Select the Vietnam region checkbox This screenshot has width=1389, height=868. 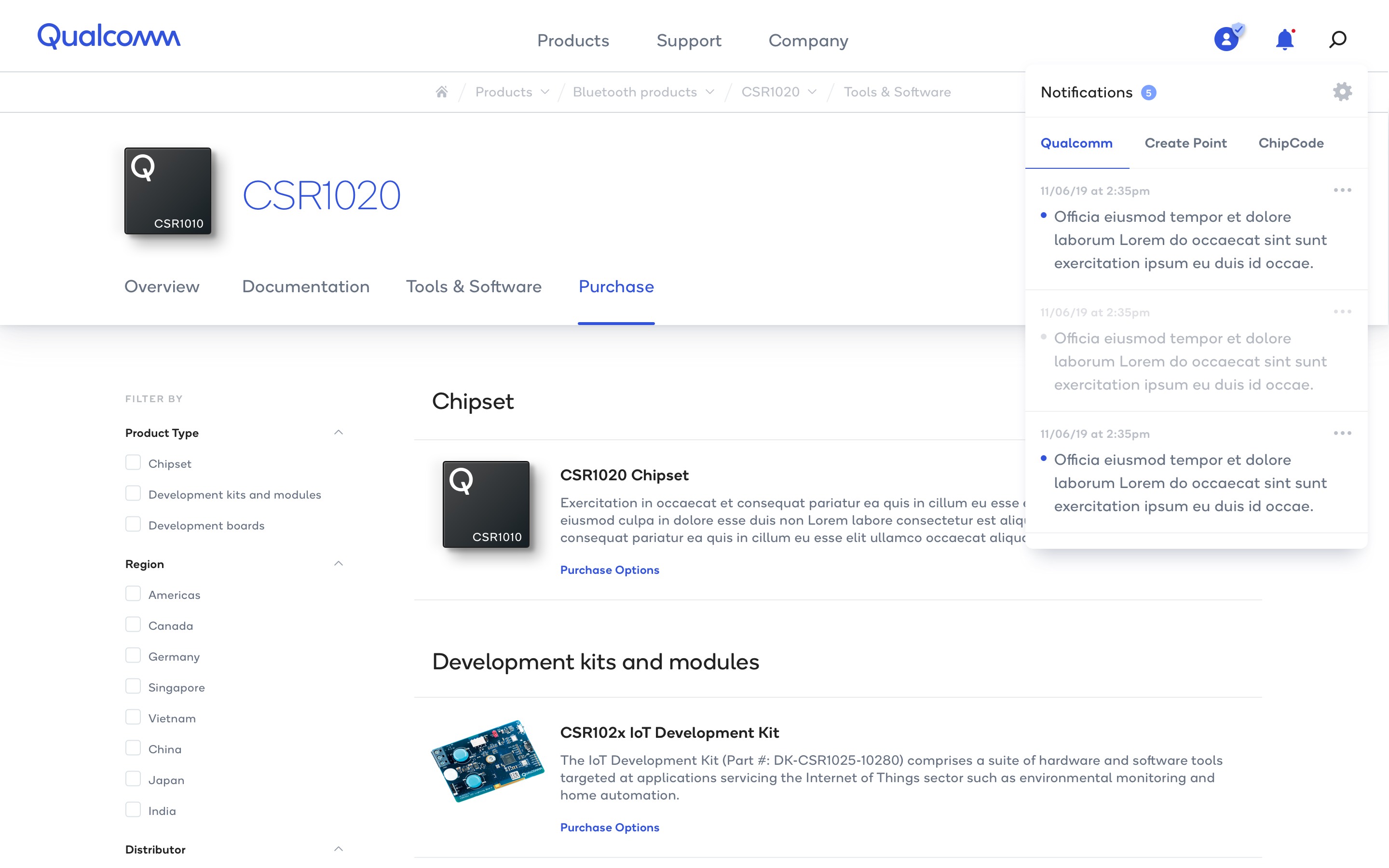pos(133,718)
